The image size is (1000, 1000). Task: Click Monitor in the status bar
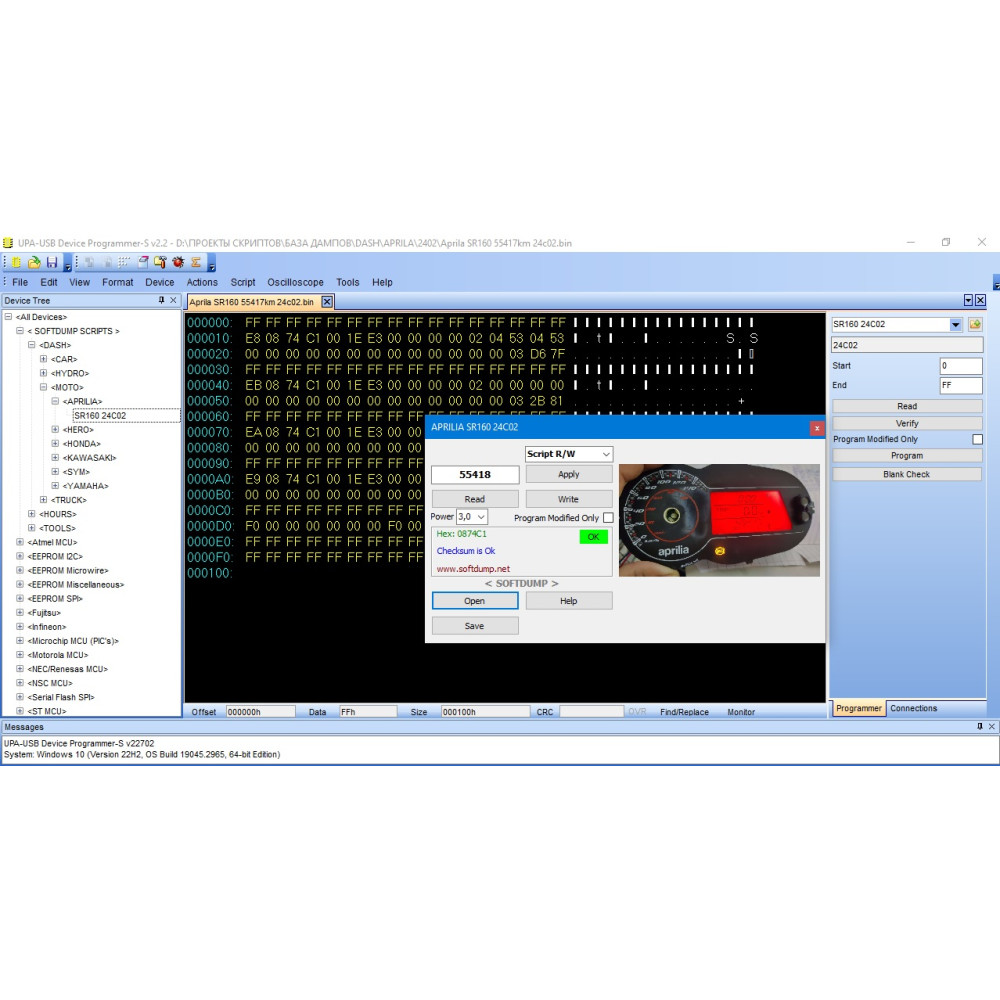click(740, 712)
